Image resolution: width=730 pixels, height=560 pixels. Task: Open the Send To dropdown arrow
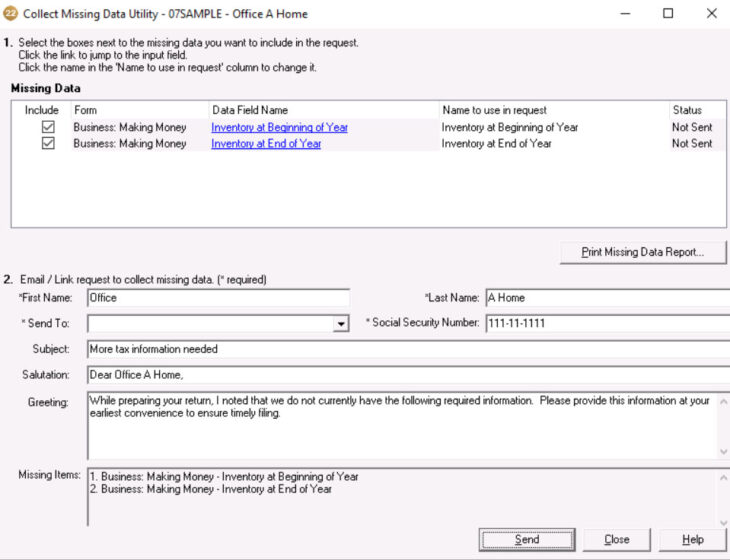click(341, 324)
